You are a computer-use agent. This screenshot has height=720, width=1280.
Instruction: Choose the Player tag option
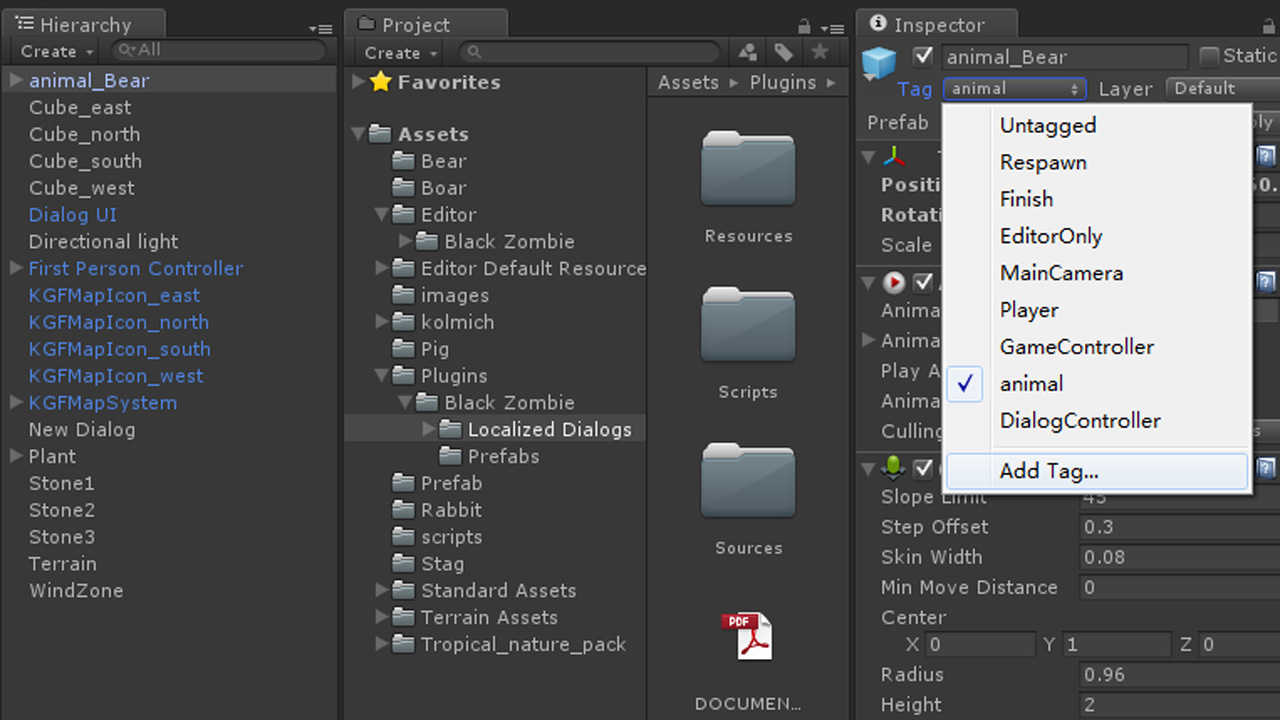click(x=1029, y=310)
